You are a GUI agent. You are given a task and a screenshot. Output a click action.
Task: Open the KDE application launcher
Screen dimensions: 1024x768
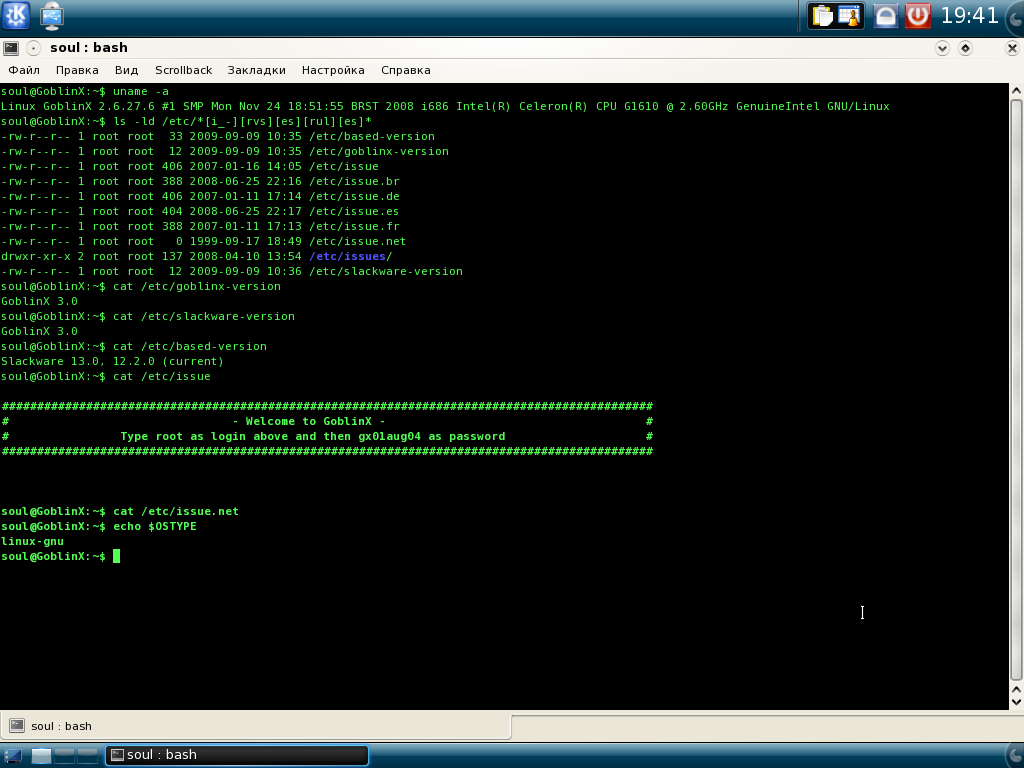point(16,15)
